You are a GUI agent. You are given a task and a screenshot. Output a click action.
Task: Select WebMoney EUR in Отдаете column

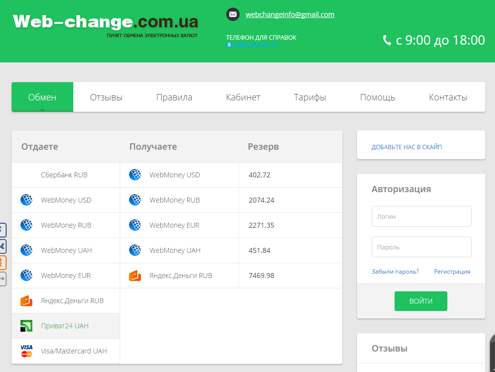click(x=66, y=276)
